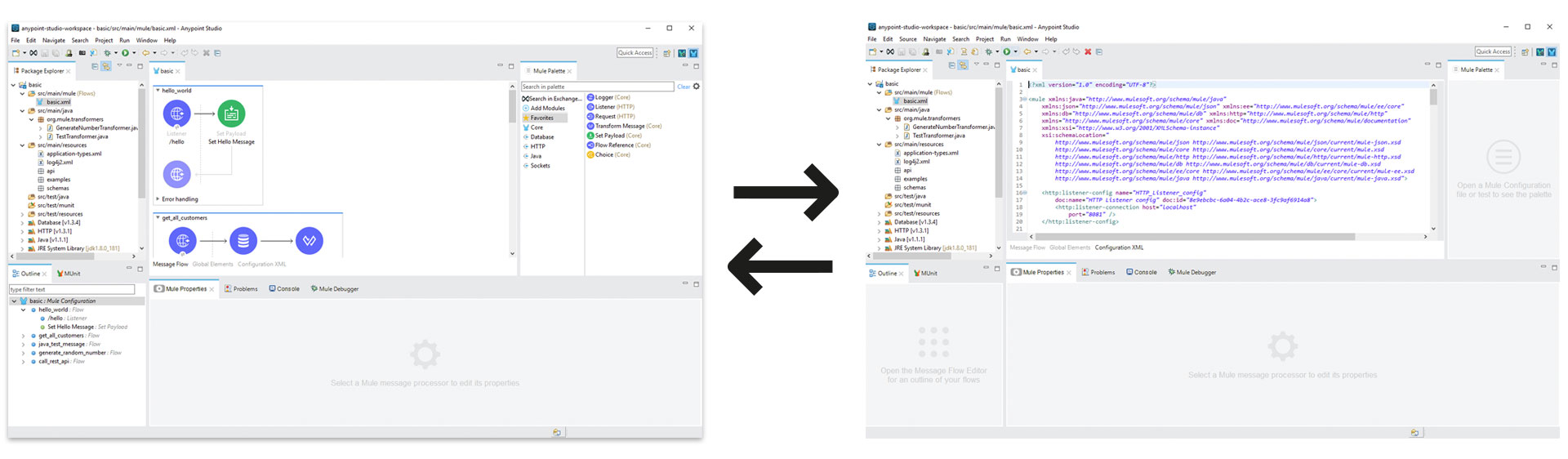Screen dimensions: 1568x459
Task: Click the Java palette category
Action: (532, 156)
